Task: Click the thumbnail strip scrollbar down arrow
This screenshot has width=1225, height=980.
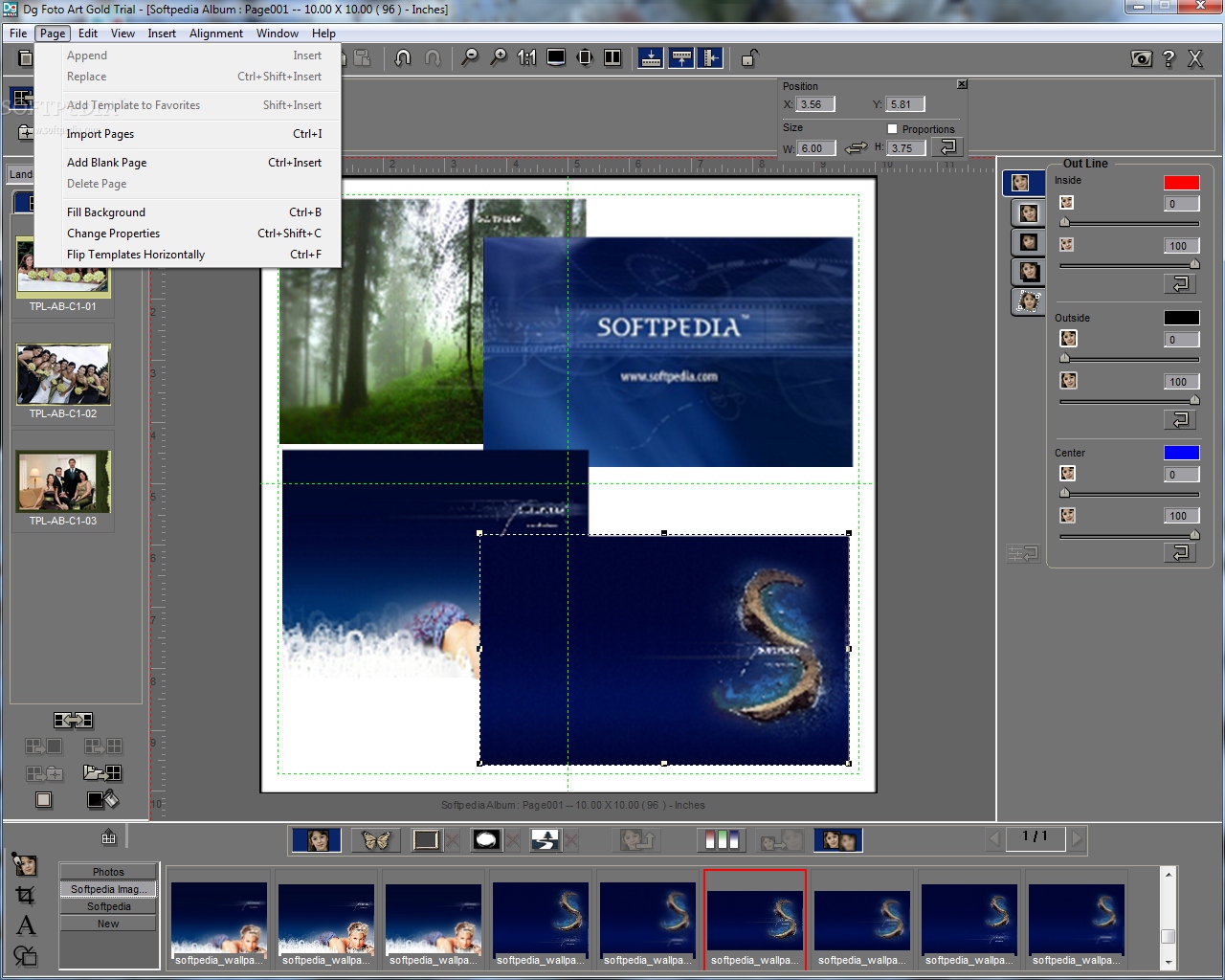Action: click(x=1168, y=963)
